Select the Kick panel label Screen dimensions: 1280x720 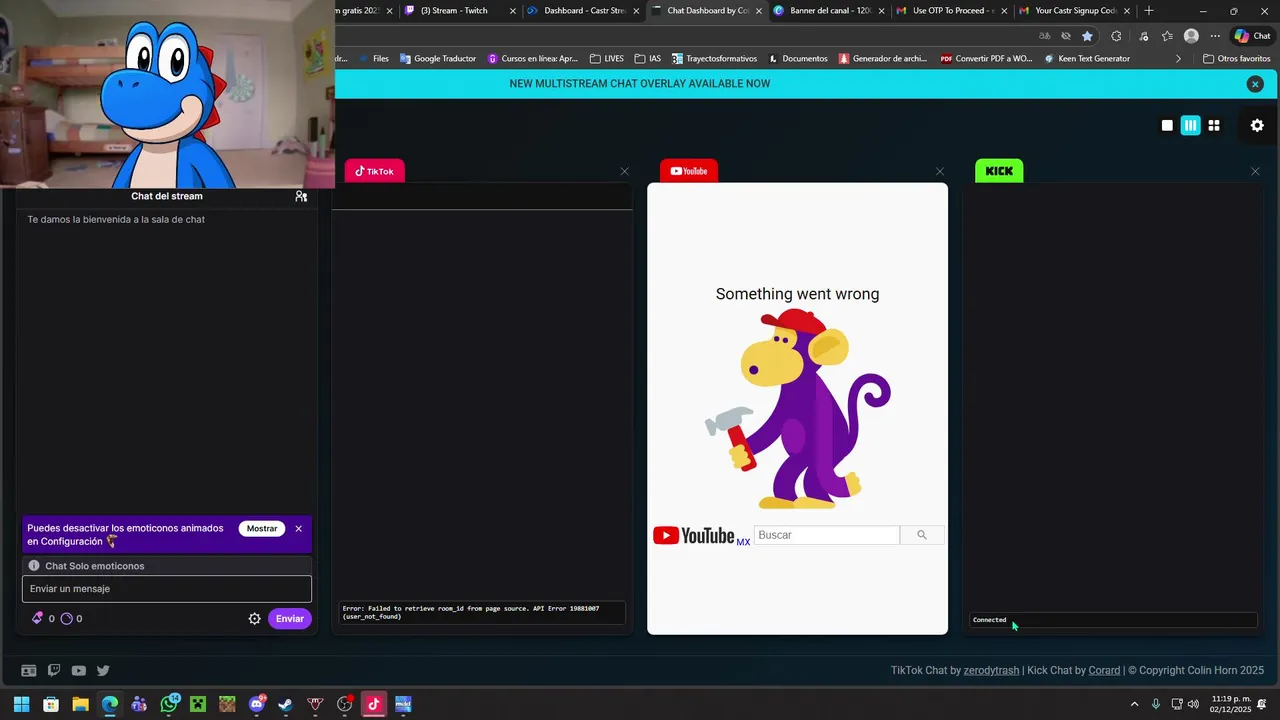pyautogui.click(x=999, y=171)
